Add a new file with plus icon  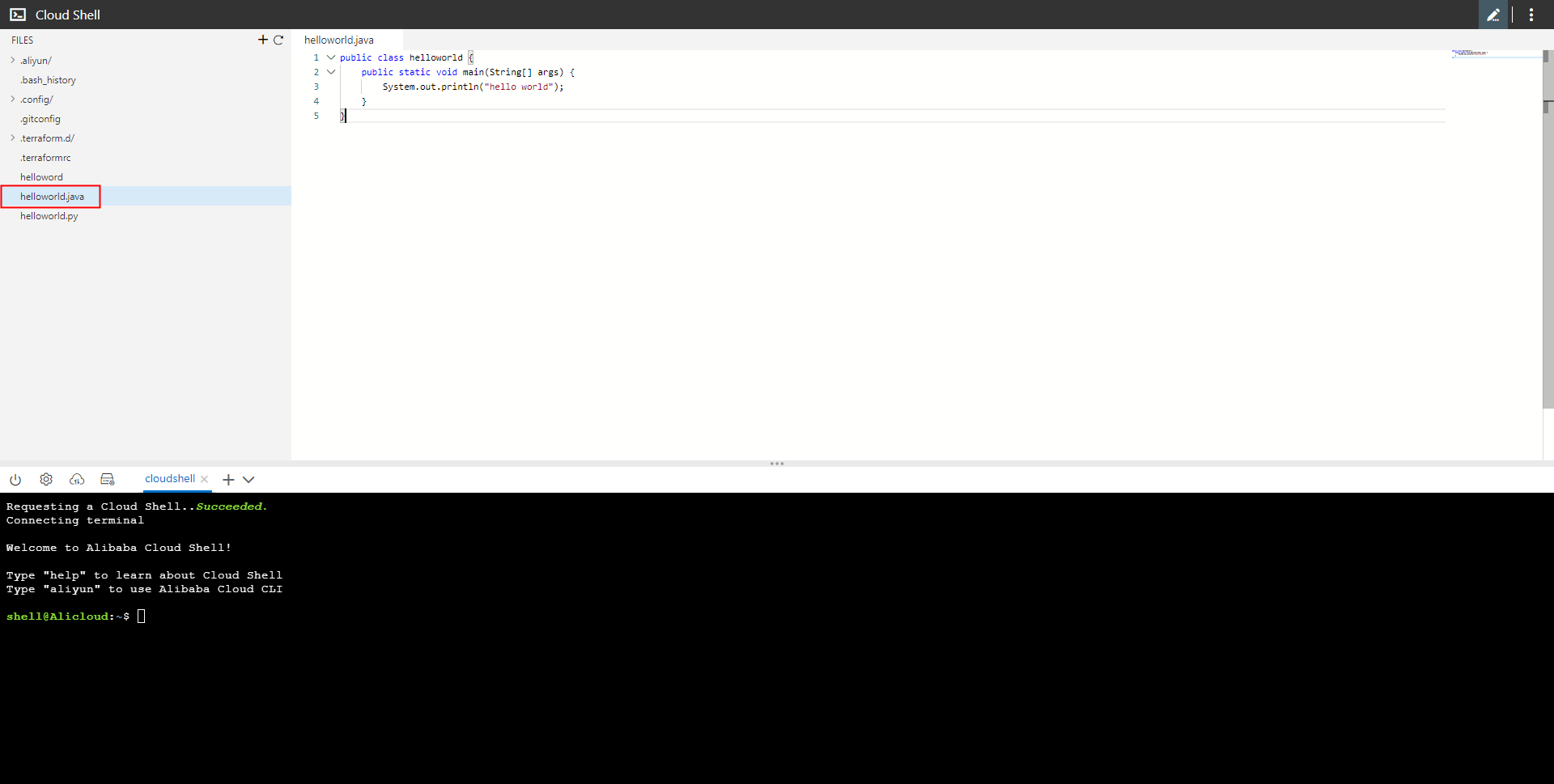pyautogui.click(x=263, y=40)
